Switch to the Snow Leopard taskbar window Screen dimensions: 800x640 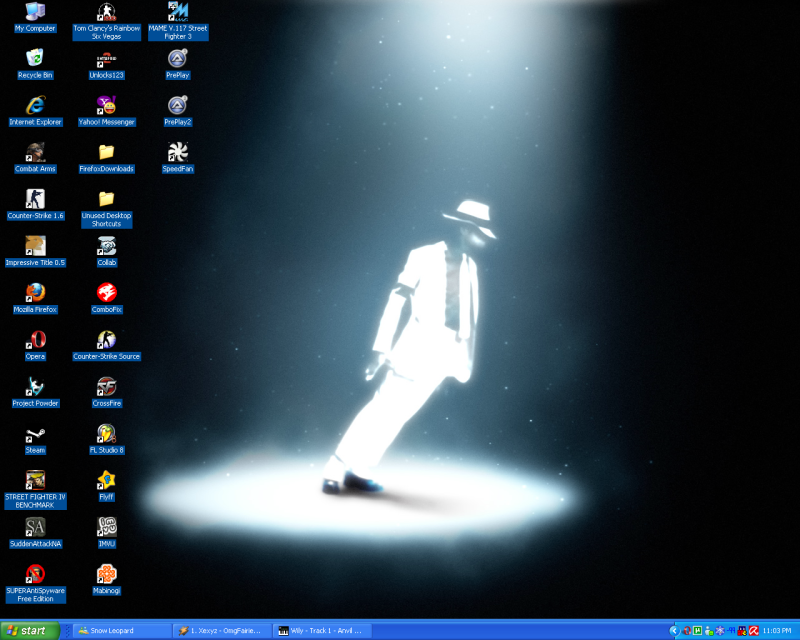(x=121, y=631)
